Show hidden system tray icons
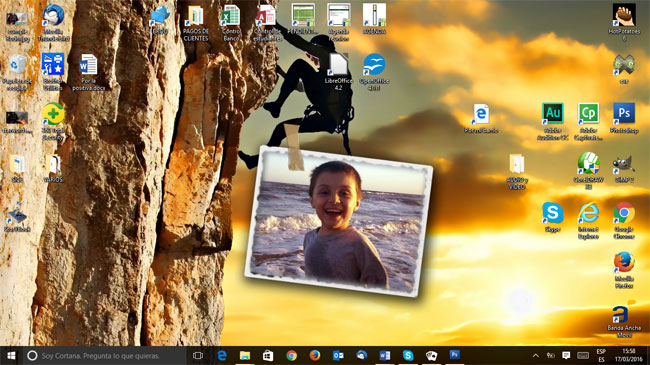650x365 pixels. (536, 355)
